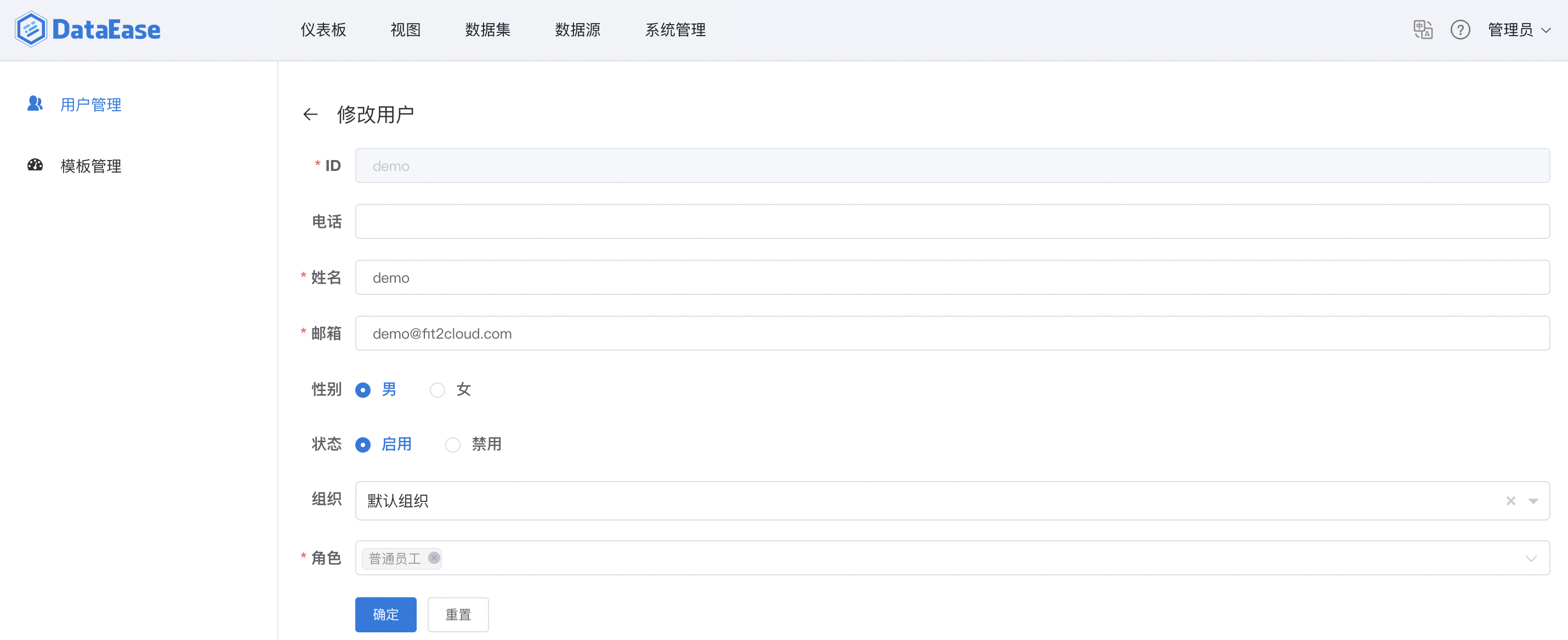
Task: Open the language switch icon
Action: [x=1423, y=30]
